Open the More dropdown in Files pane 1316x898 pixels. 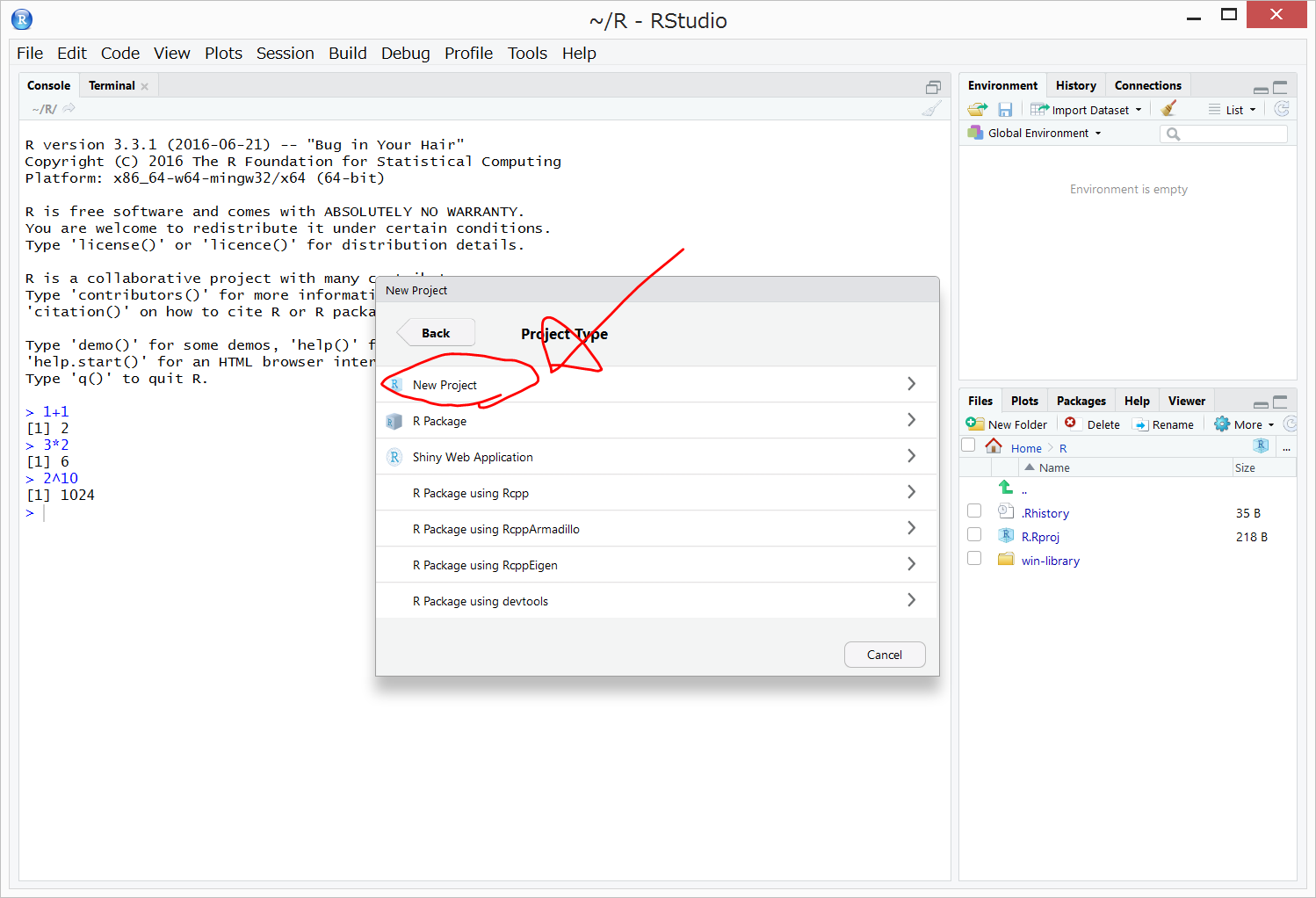[x=1245, y=424]
